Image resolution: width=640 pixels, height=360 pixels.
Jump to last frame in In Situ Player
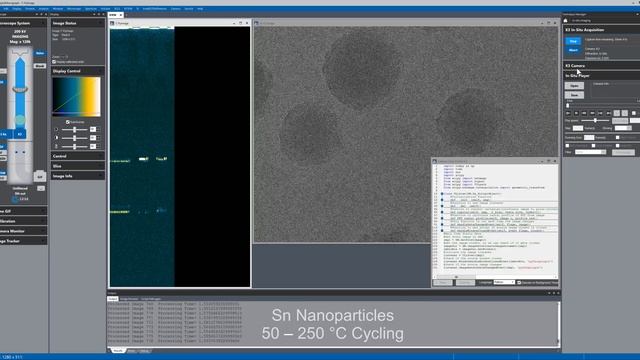point(609,113)
